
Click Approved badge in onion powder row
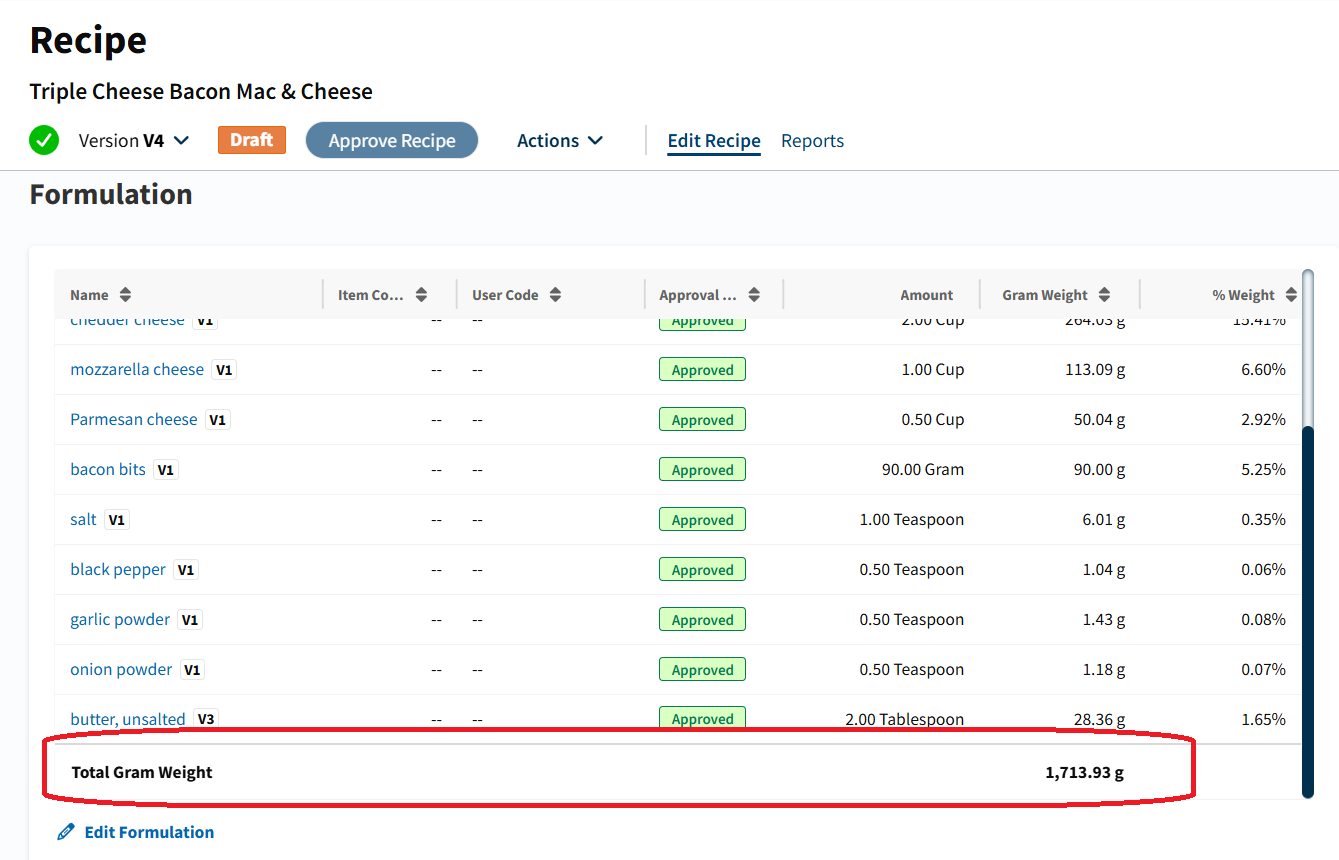[702, 670]
